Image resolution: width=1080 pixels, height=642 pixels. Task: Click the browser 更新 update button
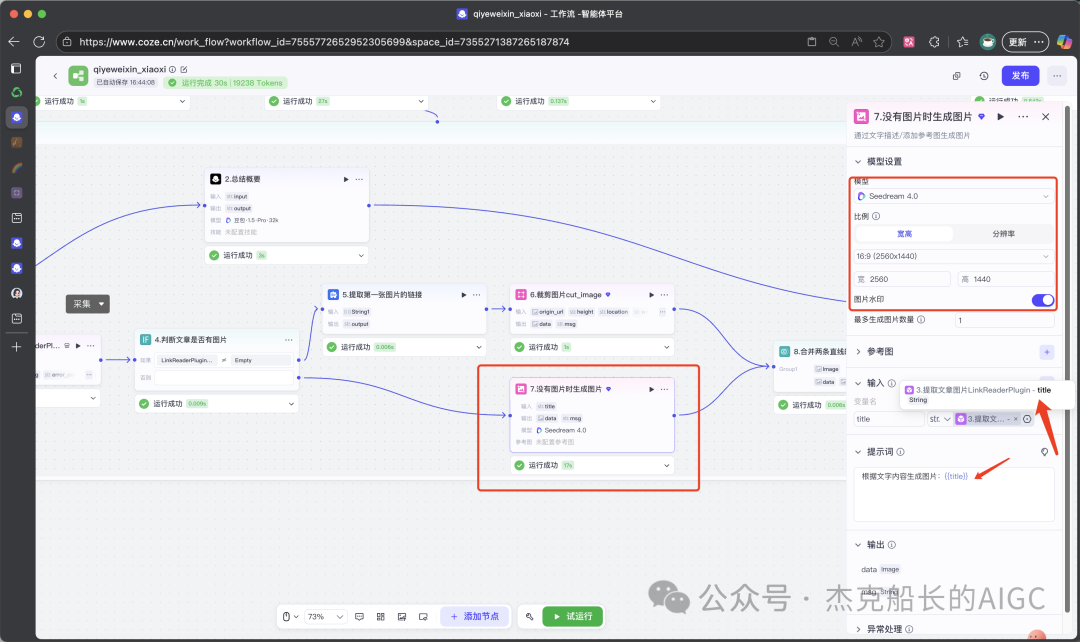tap(1026, 42)
